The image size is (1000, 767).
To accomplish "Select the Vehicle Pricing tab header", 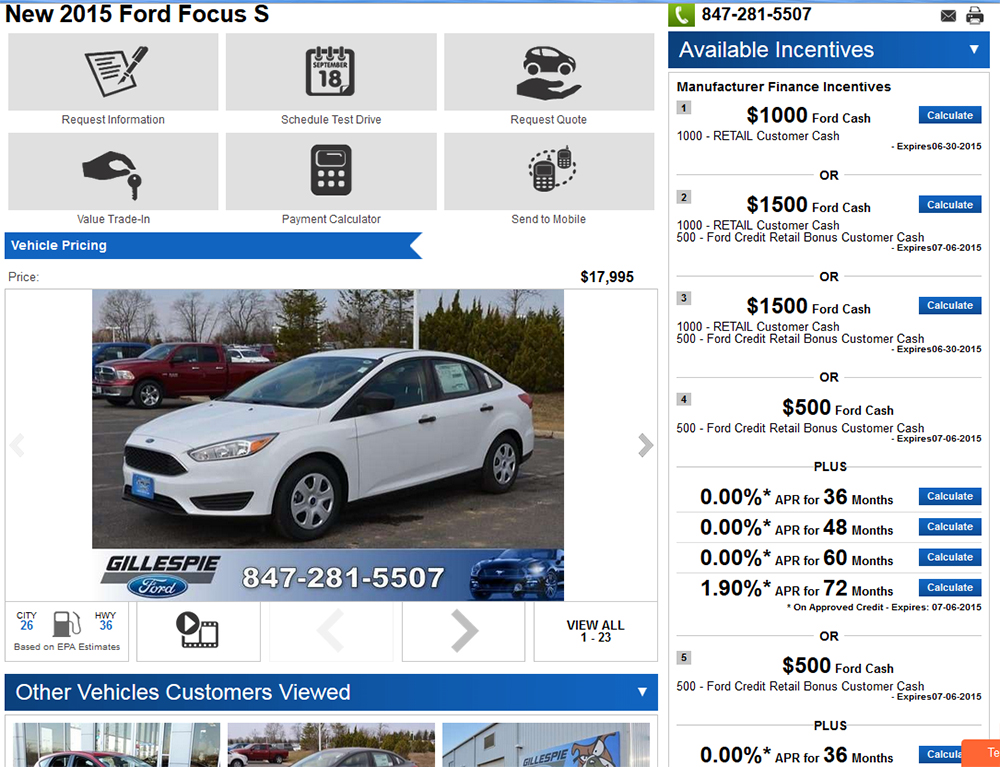I will (x=213, y=245).
